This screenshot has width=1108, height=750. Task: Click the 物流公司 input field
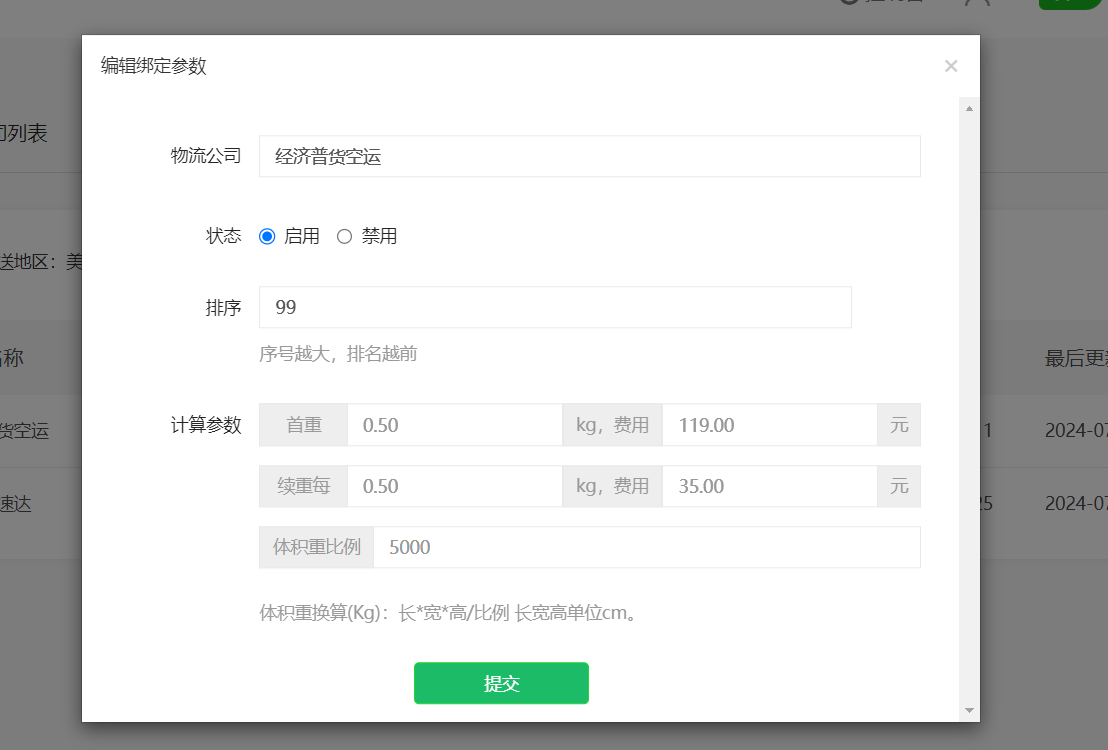[x=589, y=156]
